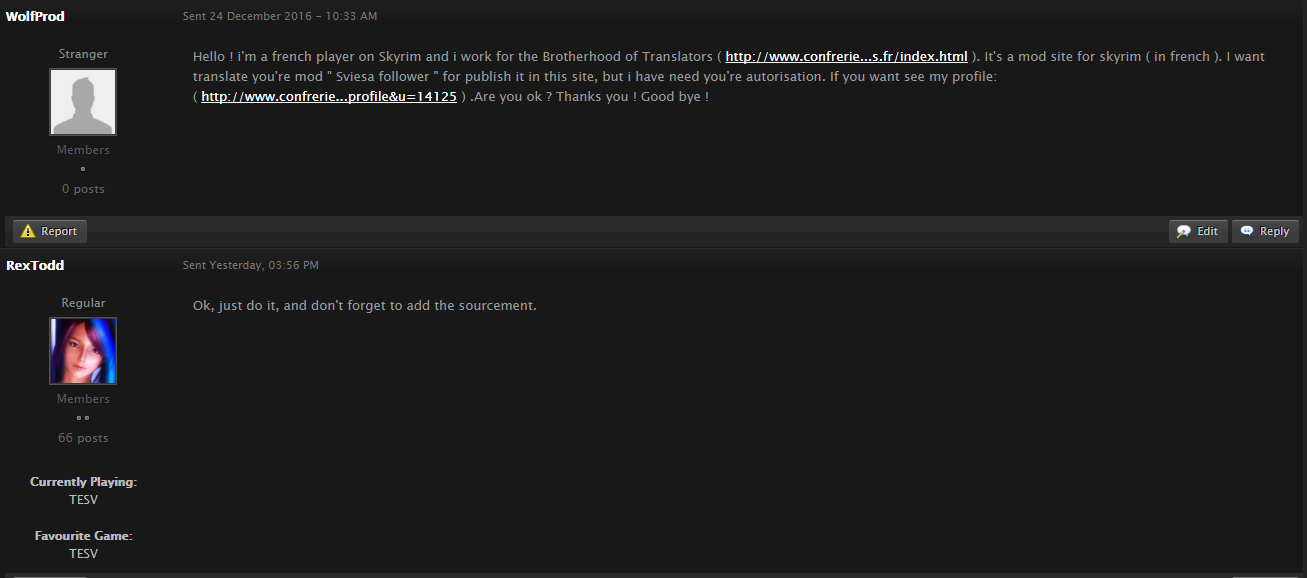Open the WolfProd username profile
Viewport: 1307px width, 578px height.
(x=35, y=16)
